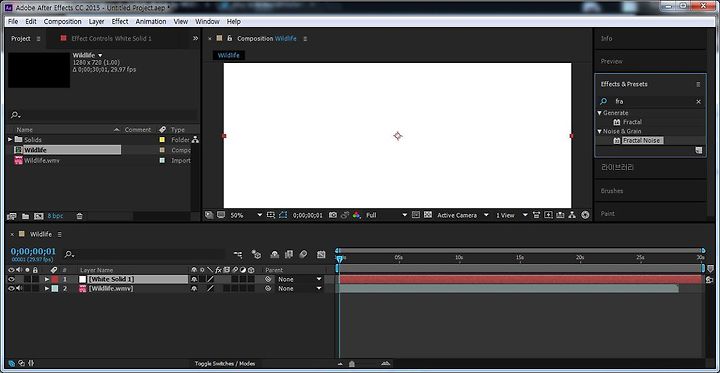Select Wildlife.wmv in Project panel
This screenshot has width=720, height=373.
click(x=42, y=160)
